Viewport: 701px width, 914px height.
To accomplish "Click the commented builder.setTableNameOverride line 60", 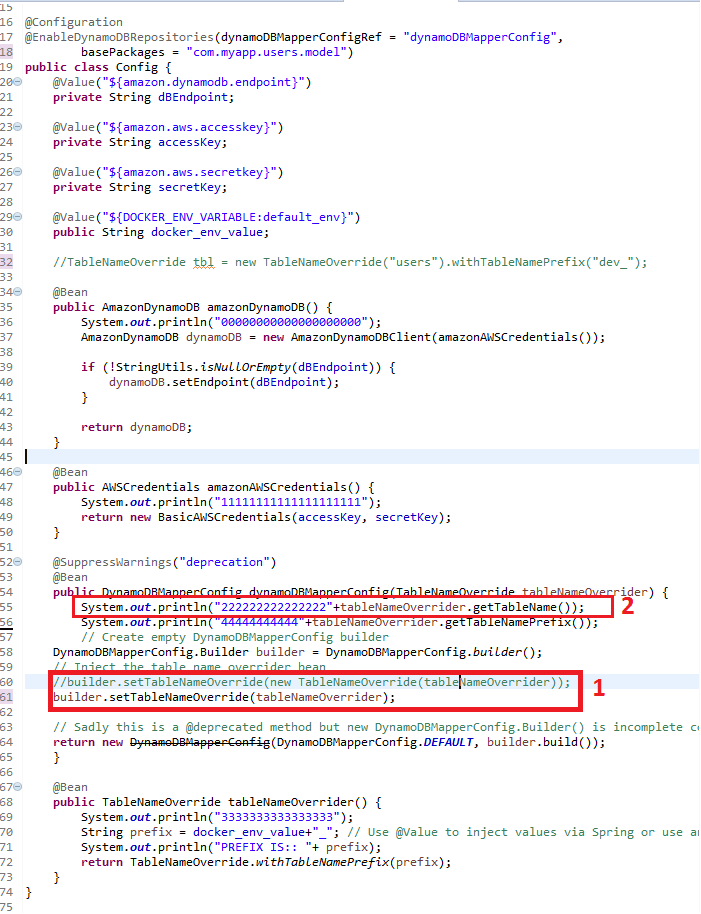I will click(312, 683).
